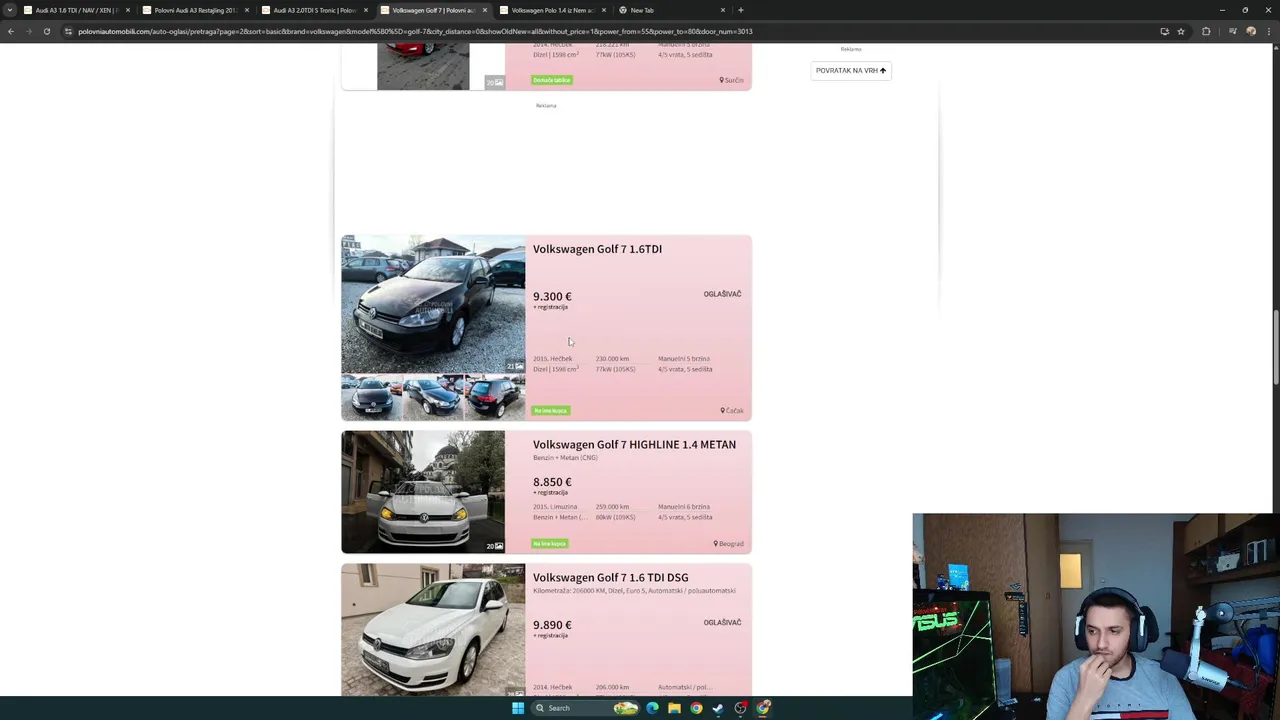Open the Volkswagen Golf 7 1.6TDI listing title
1280x720 pixels.
point(597,249)
